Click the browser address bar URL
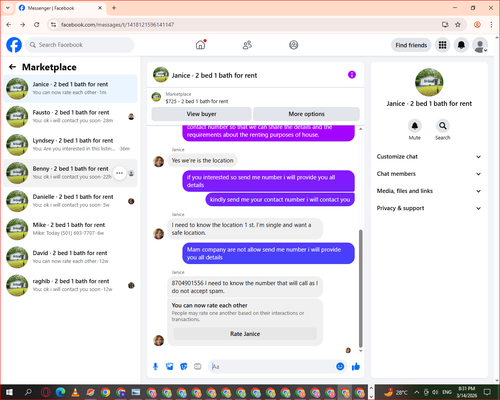 click(117, 25)
